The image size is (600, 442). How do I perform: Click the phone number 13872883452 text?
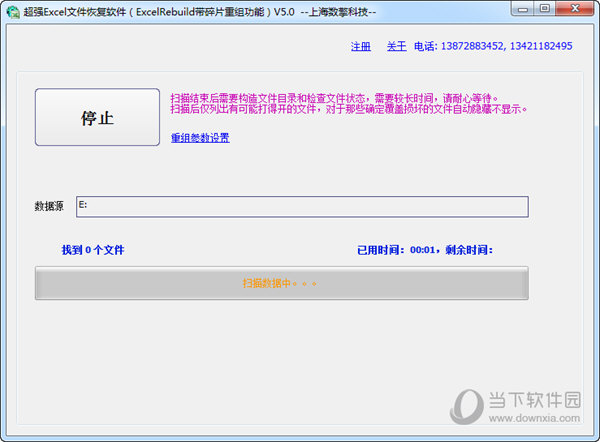tap(472, 46)
